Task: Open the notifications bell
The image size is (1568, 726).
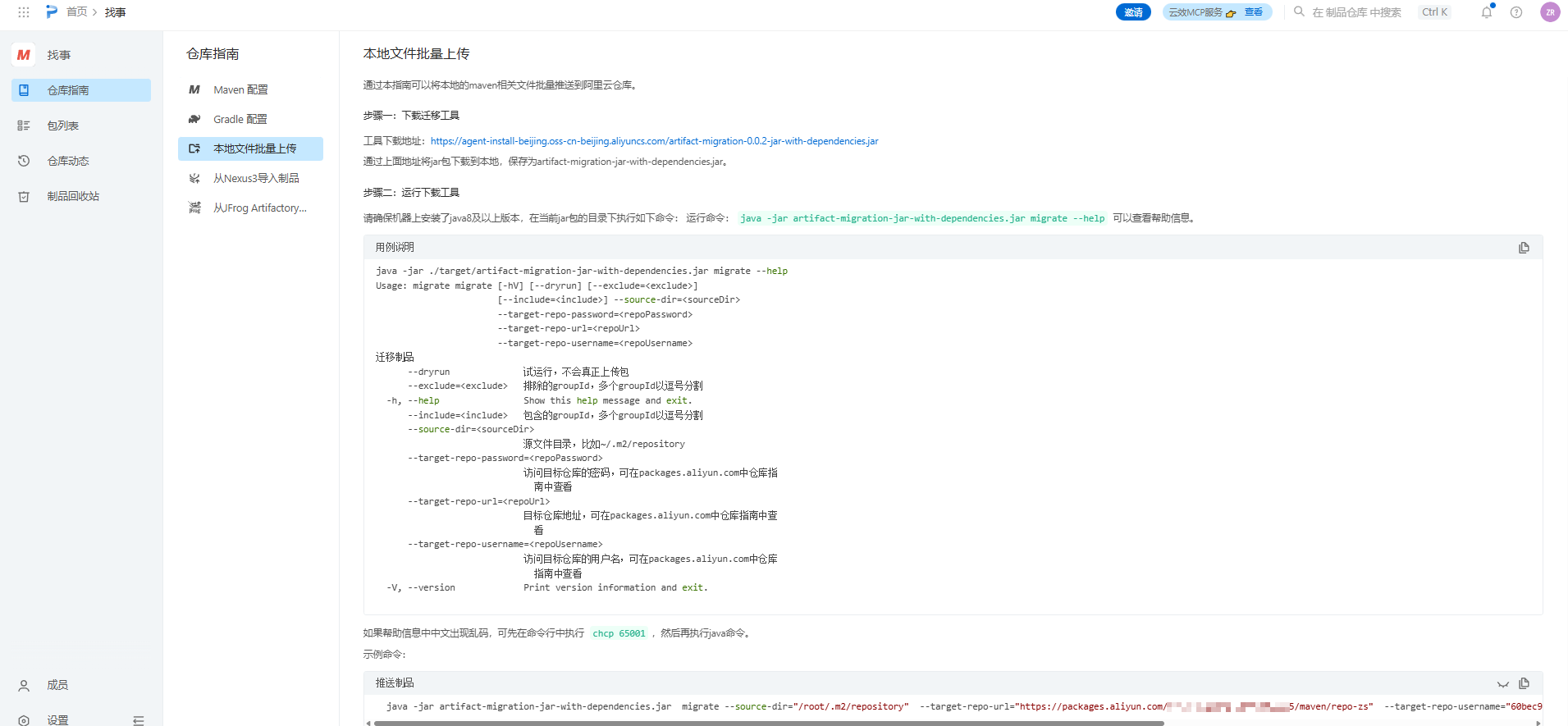Action: tap(1487, 12)
